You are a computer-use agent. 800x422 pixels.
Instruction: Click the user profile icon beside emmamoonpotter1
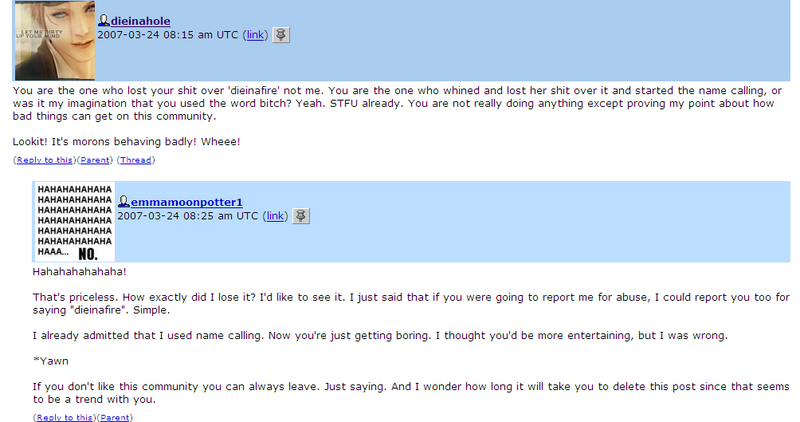[123, 202]
